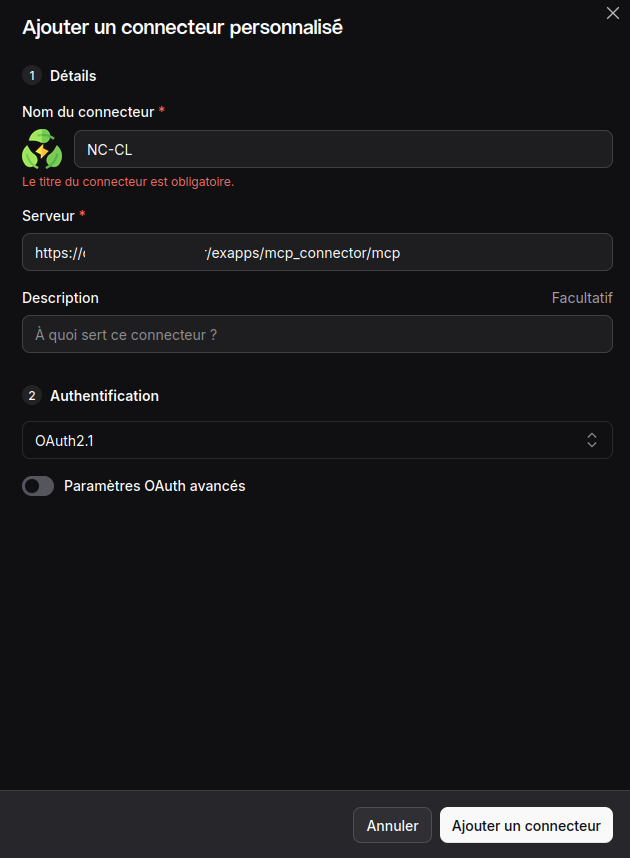
Task: Click the Description field label
Action: click(x=60, y=298)
